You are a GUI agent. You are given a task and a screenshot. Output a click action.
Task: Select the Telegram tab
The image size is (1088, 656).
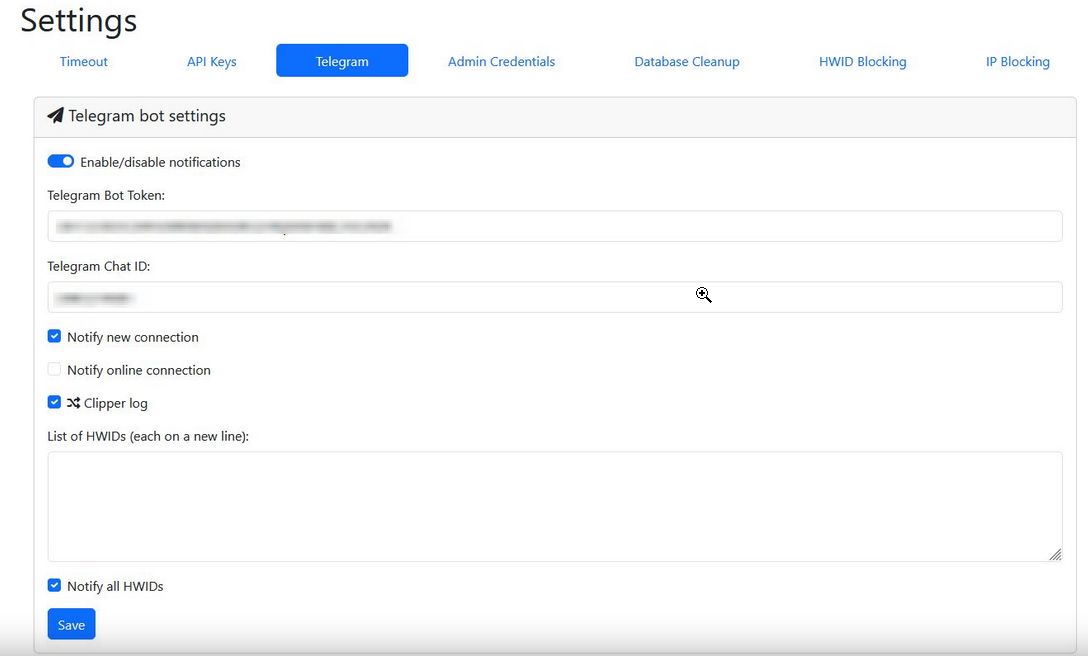[342, 61]
